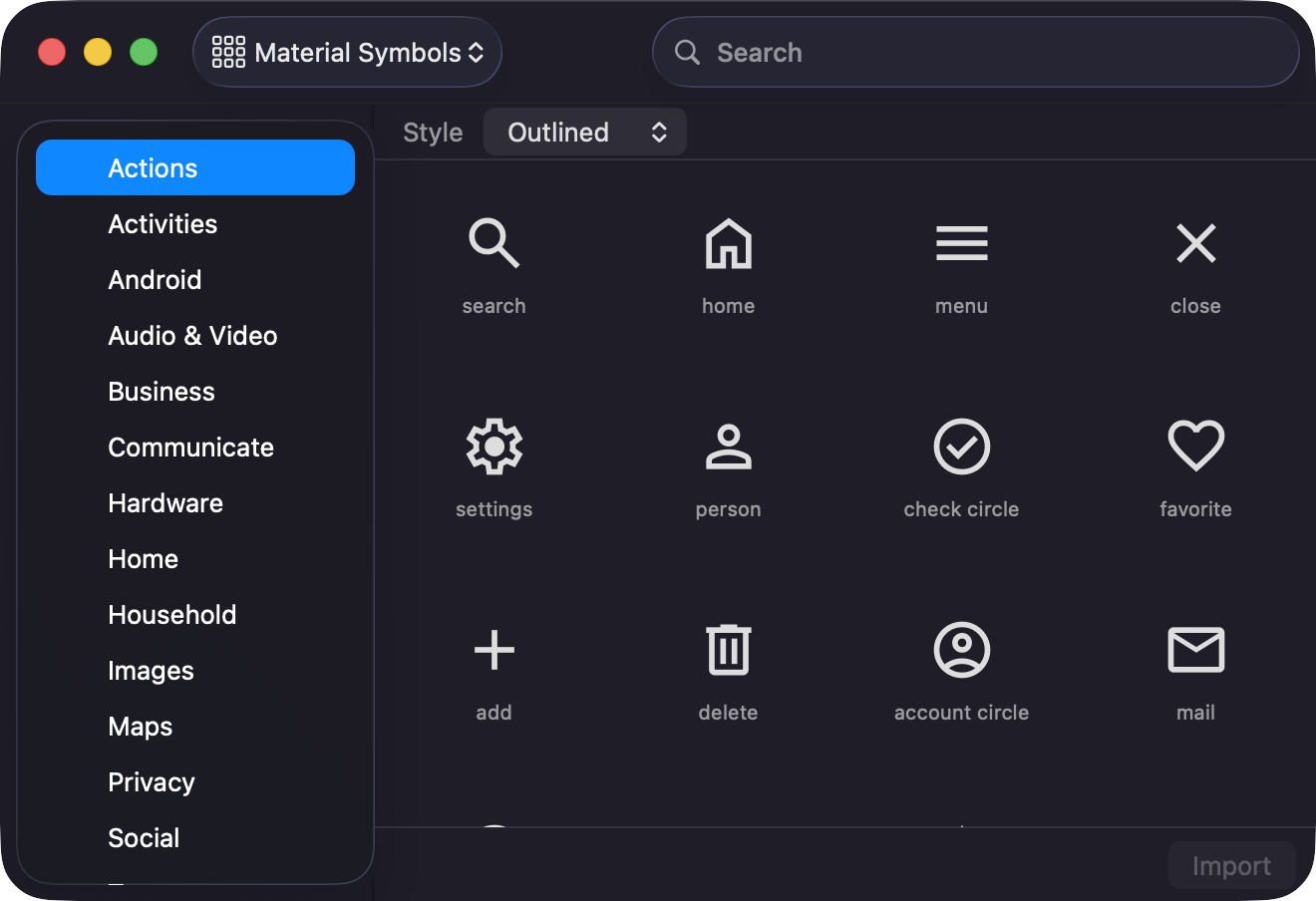Select the close X symbol
This screenshot has width=1316, height=901.
click(1195, 243)
